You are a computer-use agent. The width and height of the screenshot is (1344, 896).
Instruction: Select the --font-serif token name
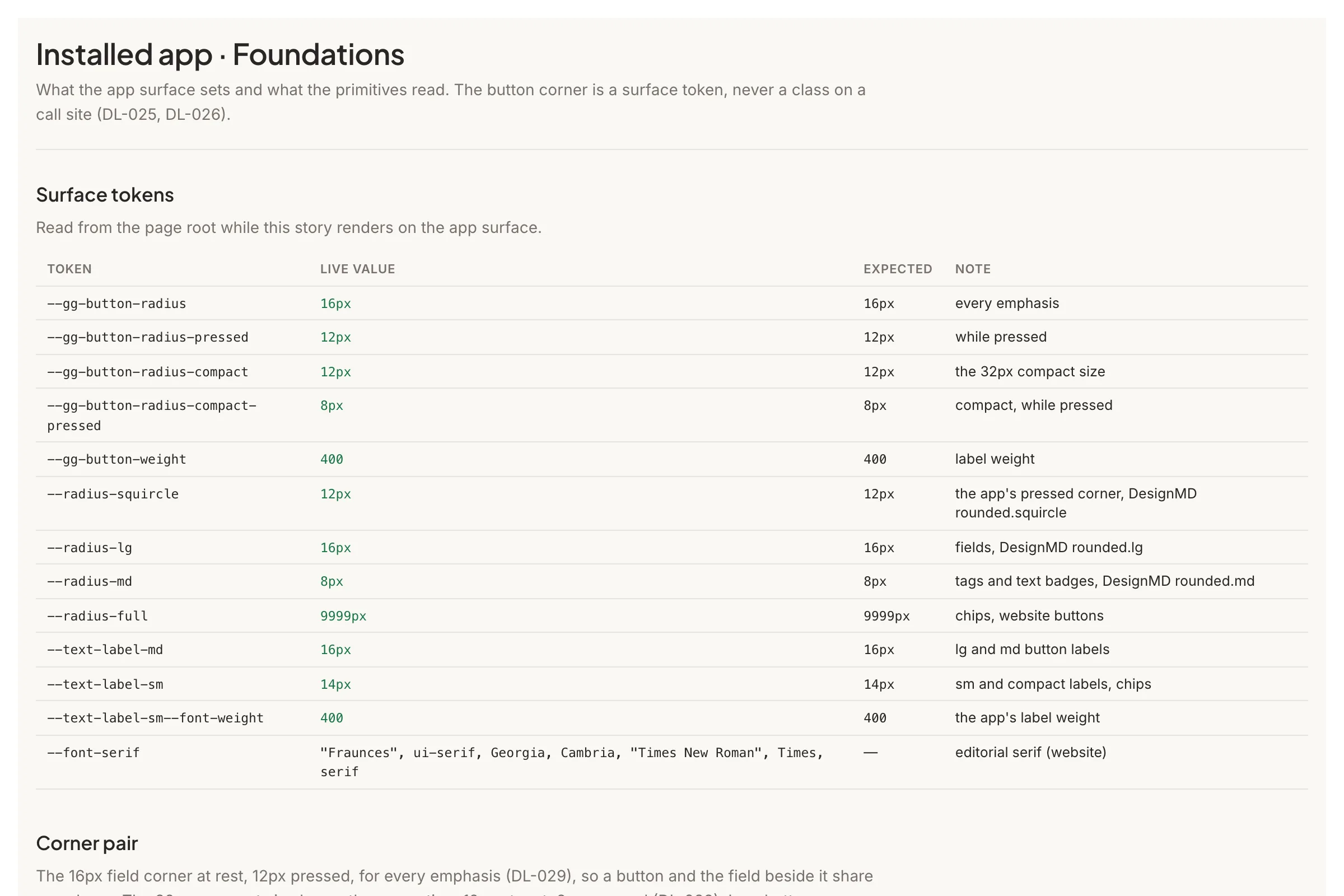[x=93, y=753]
